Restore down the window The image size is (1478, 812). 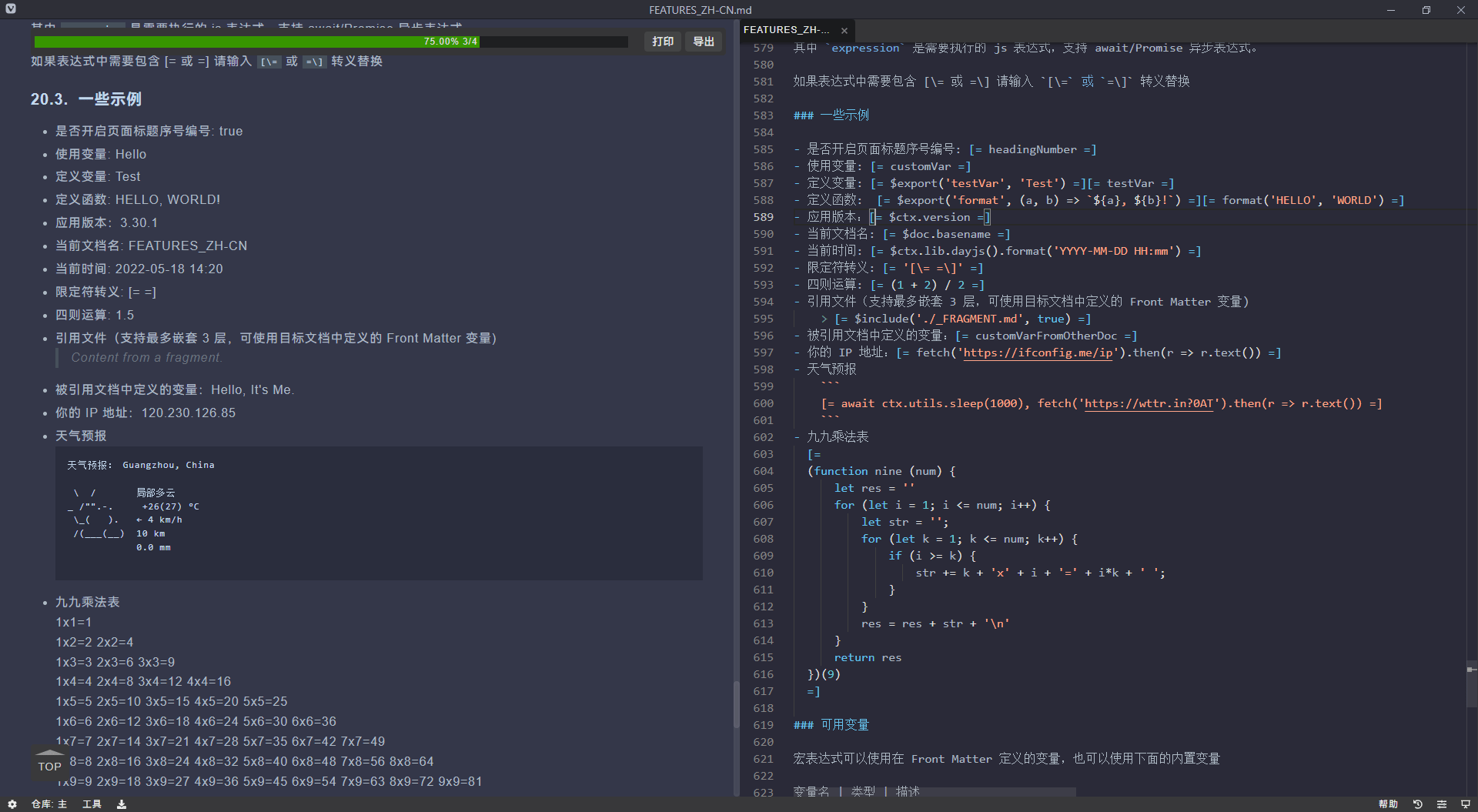(x=1426, y=10)
